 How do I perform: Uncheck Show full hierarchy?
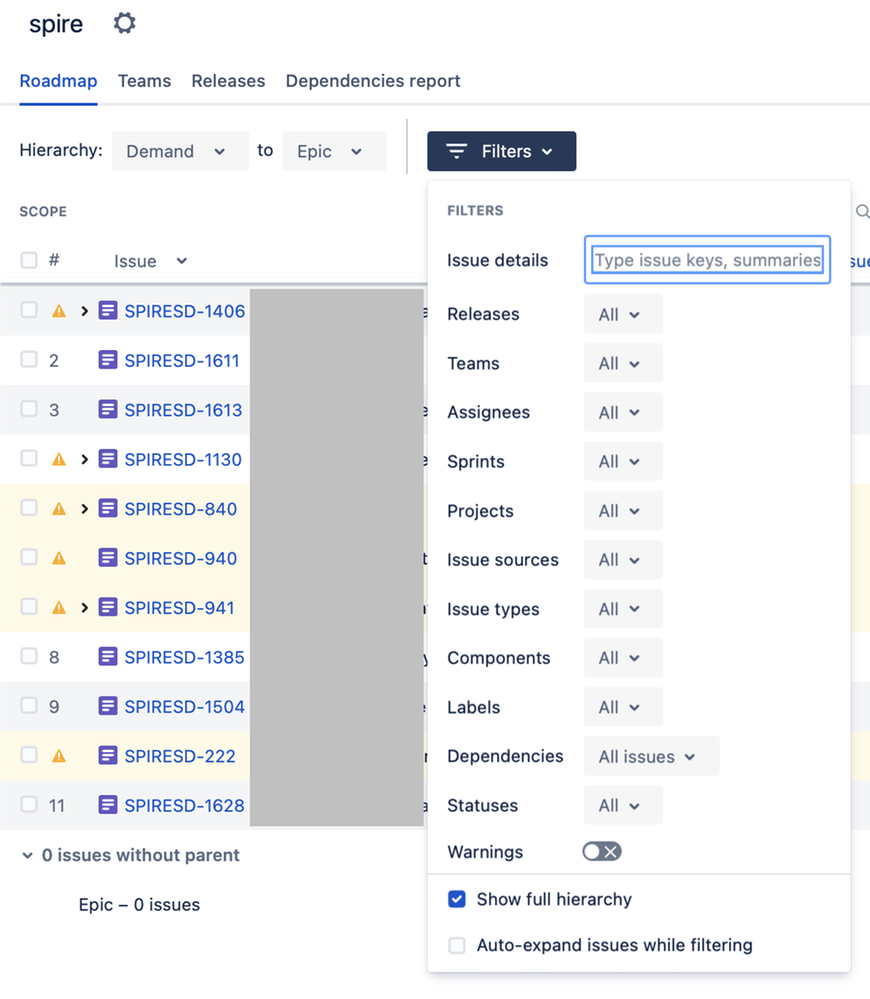pos(457,899)
